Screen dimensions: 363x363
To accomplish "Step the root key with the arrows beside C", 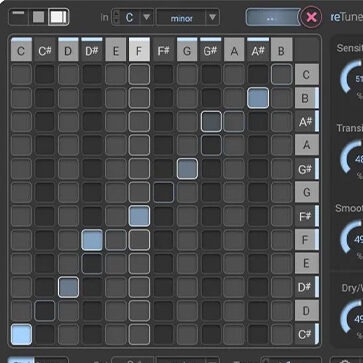I will [116, 17].
